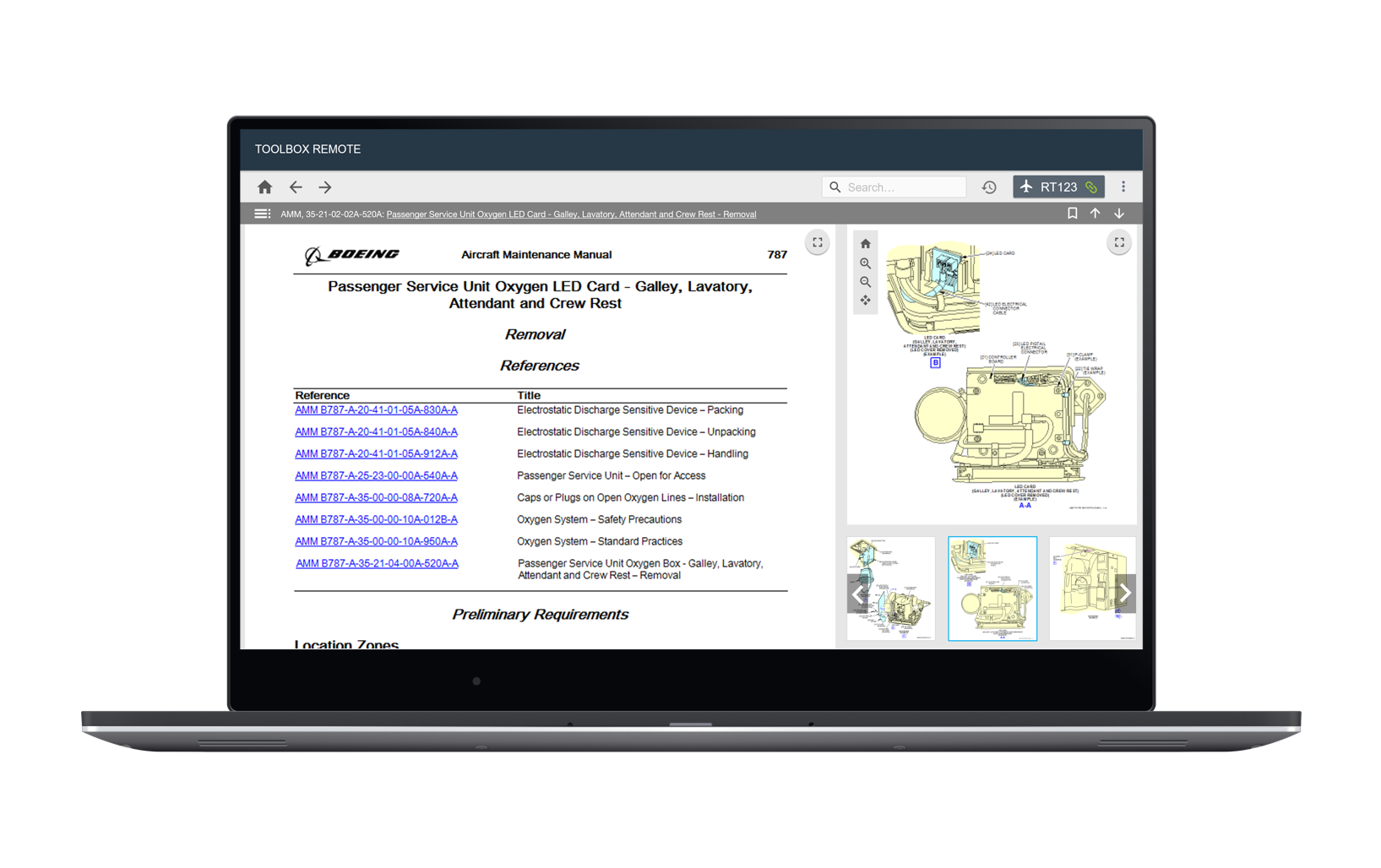Click title text Oxygen System – Safety Precautions
This screenshot has height=868, width=1381.
599,520
